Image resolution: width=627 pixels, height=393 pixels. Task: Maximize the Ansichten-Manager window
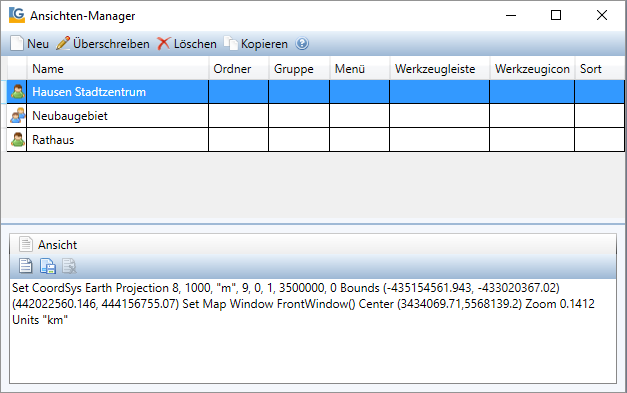pos(556,15)
